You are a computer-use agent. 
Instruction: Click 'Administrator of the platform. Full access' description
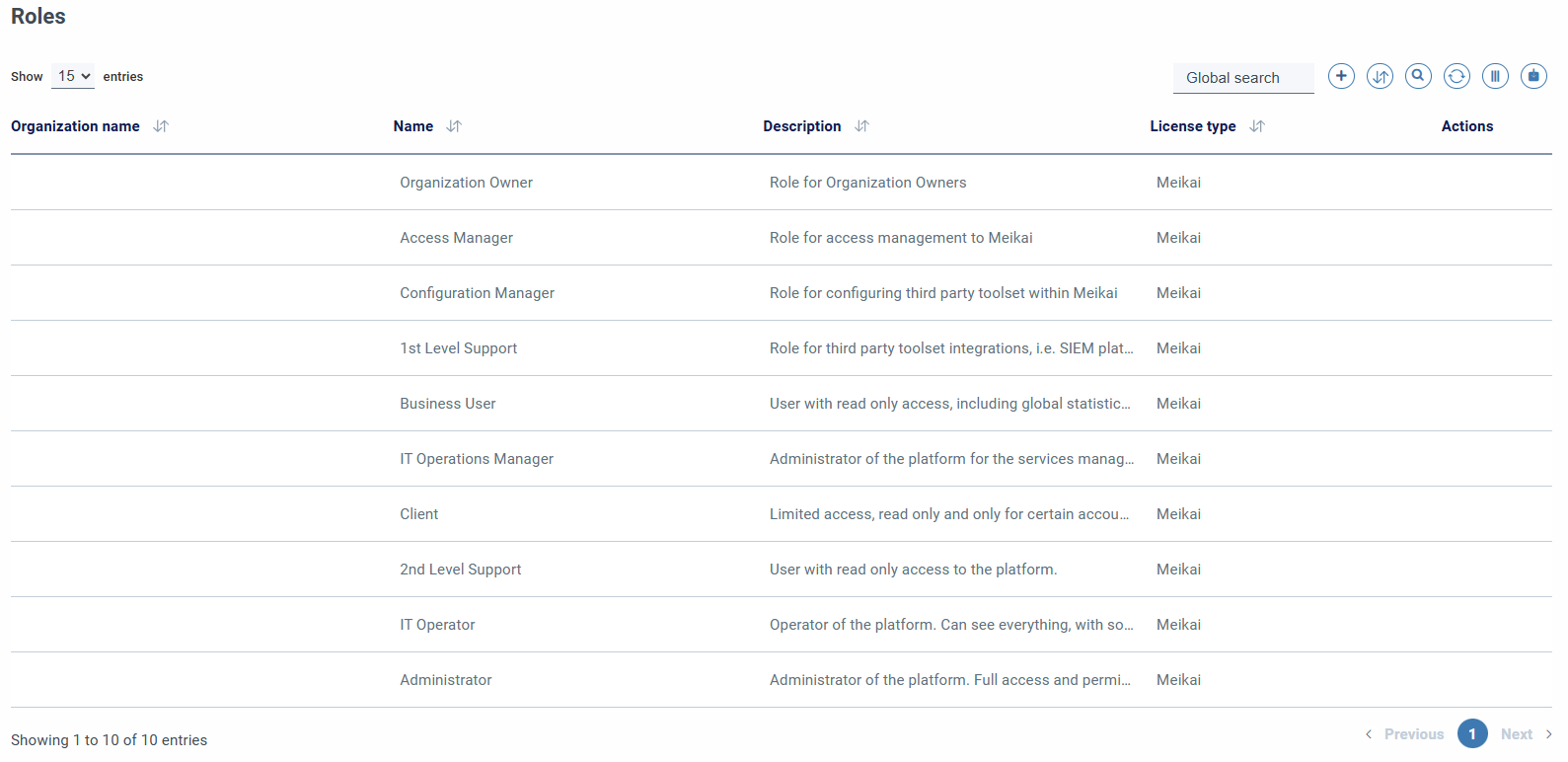[x=950, y=680]
